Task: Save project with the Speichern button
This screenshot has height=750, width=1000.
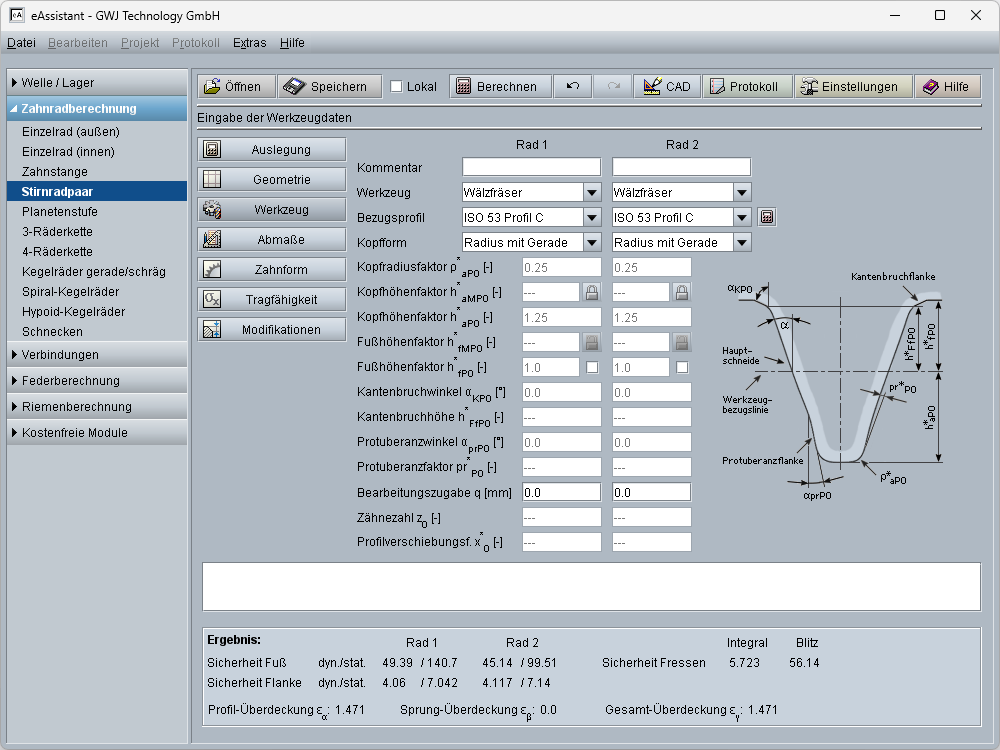Action: point(329,87)
